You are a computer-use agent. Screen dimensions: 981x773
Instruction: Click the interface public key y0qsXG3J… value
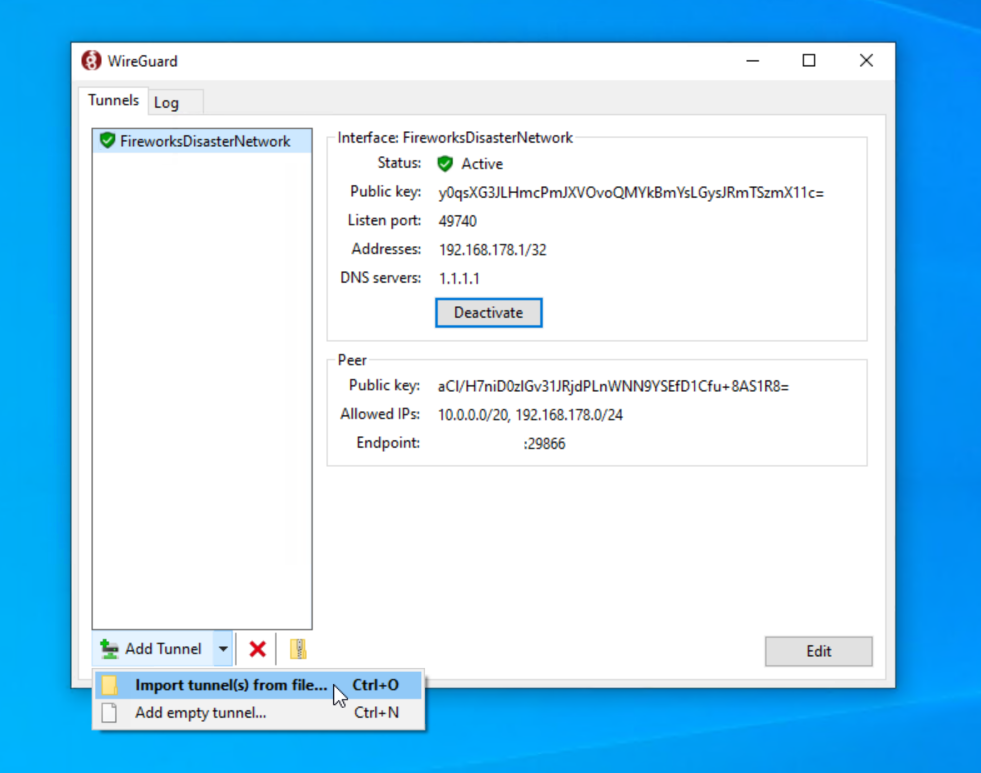[631, 193]
